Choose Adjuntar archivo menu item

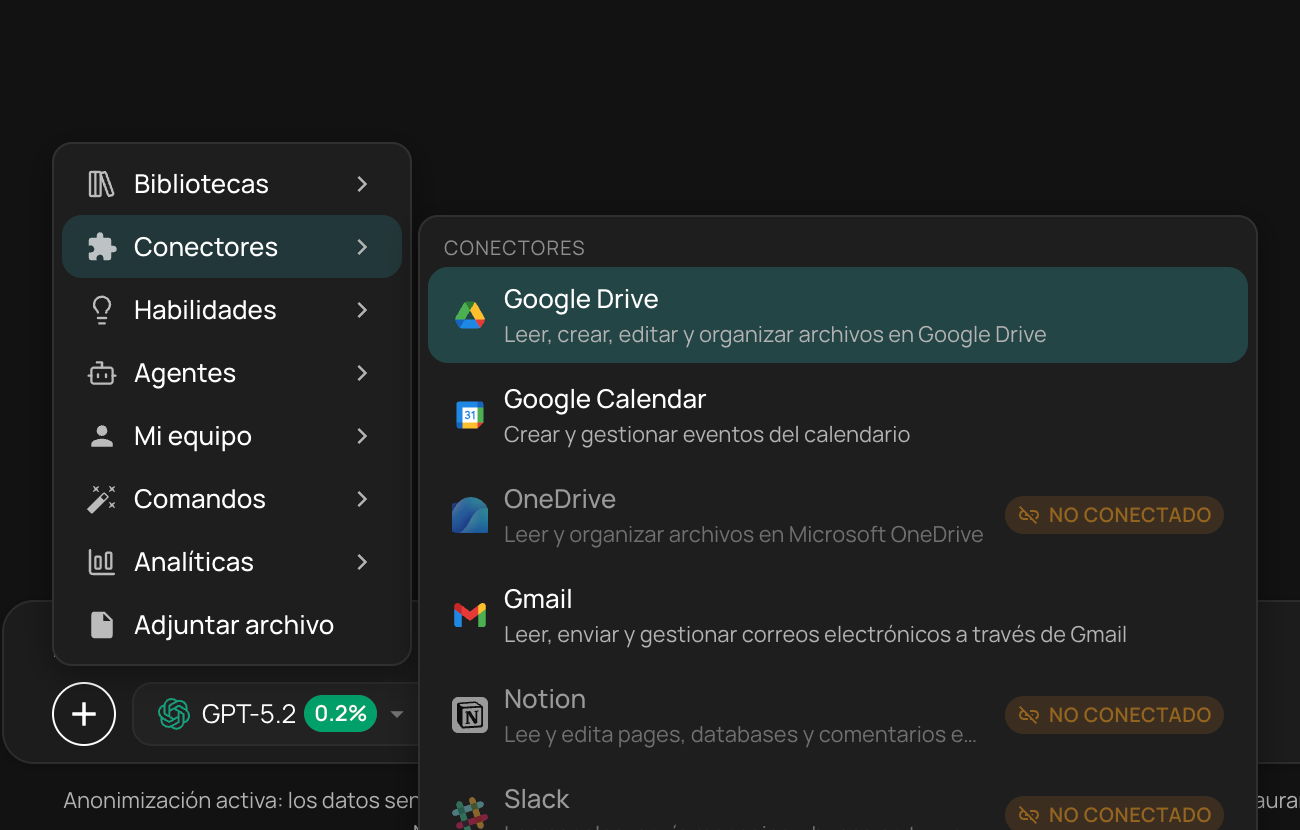[232, 625]
